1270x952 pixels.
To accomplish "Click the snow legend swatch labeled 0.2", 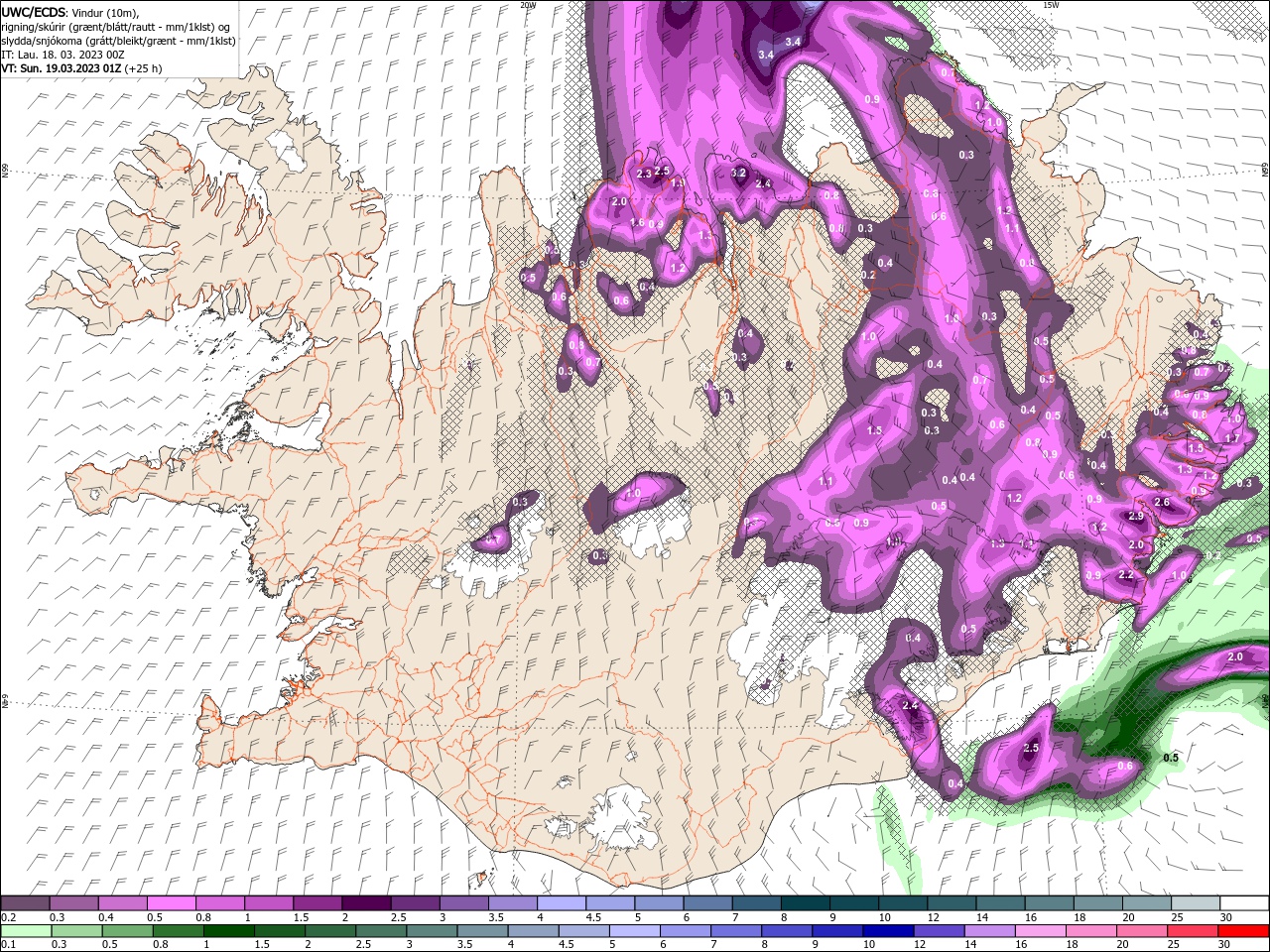I will tap(26, 903).
